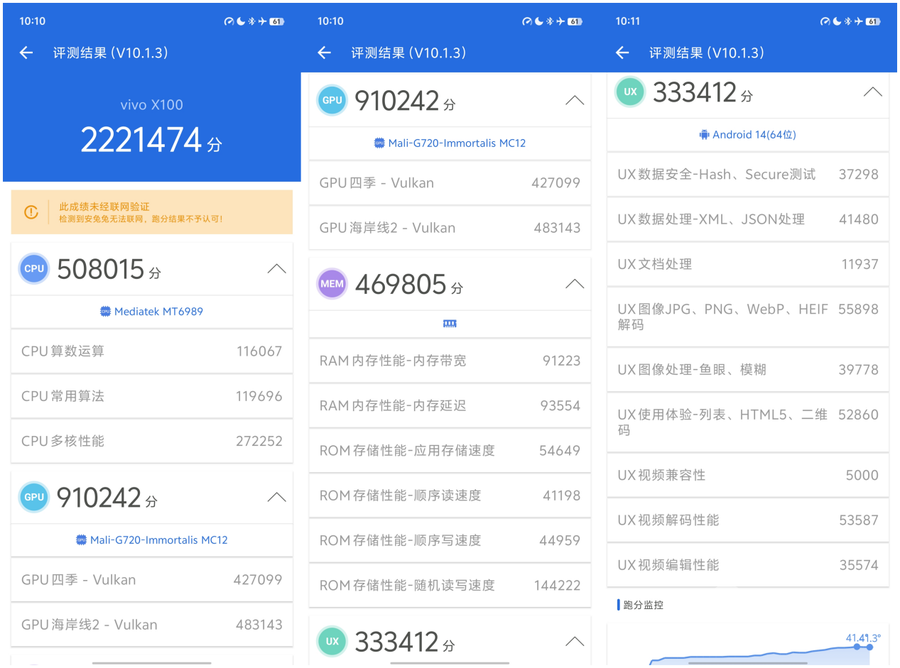Collapse the CPU 508015 section
The image size is (900, 668).
277,269
